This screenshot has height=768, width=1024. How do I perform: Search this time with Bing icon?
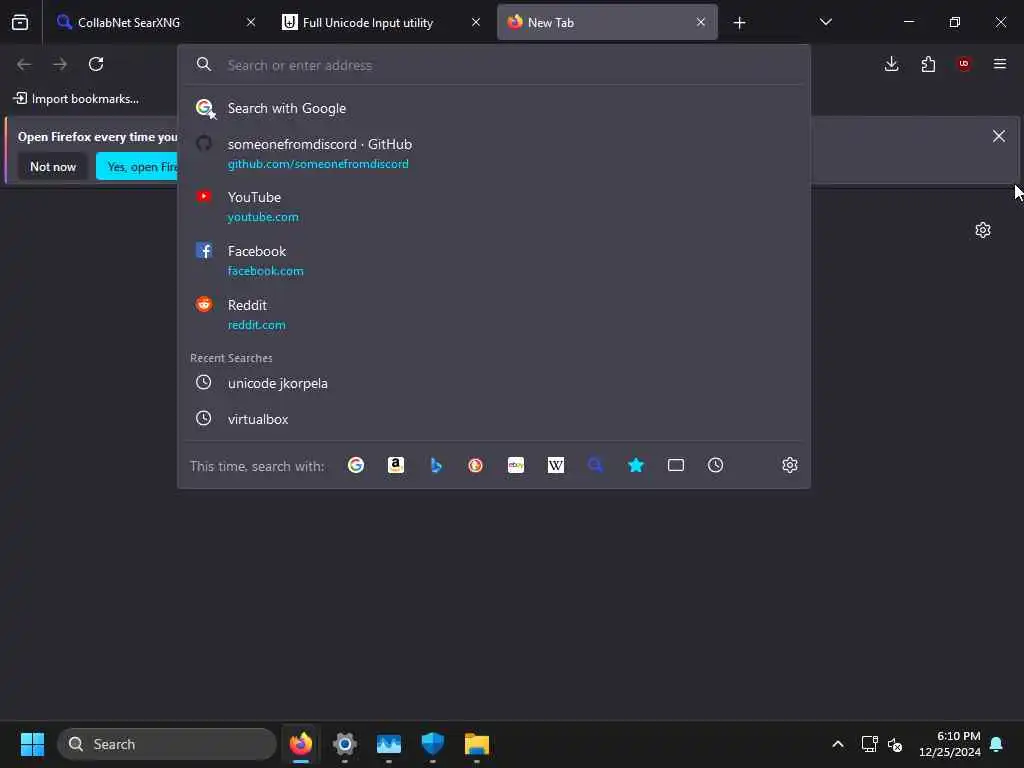click(x=436, y=465)
